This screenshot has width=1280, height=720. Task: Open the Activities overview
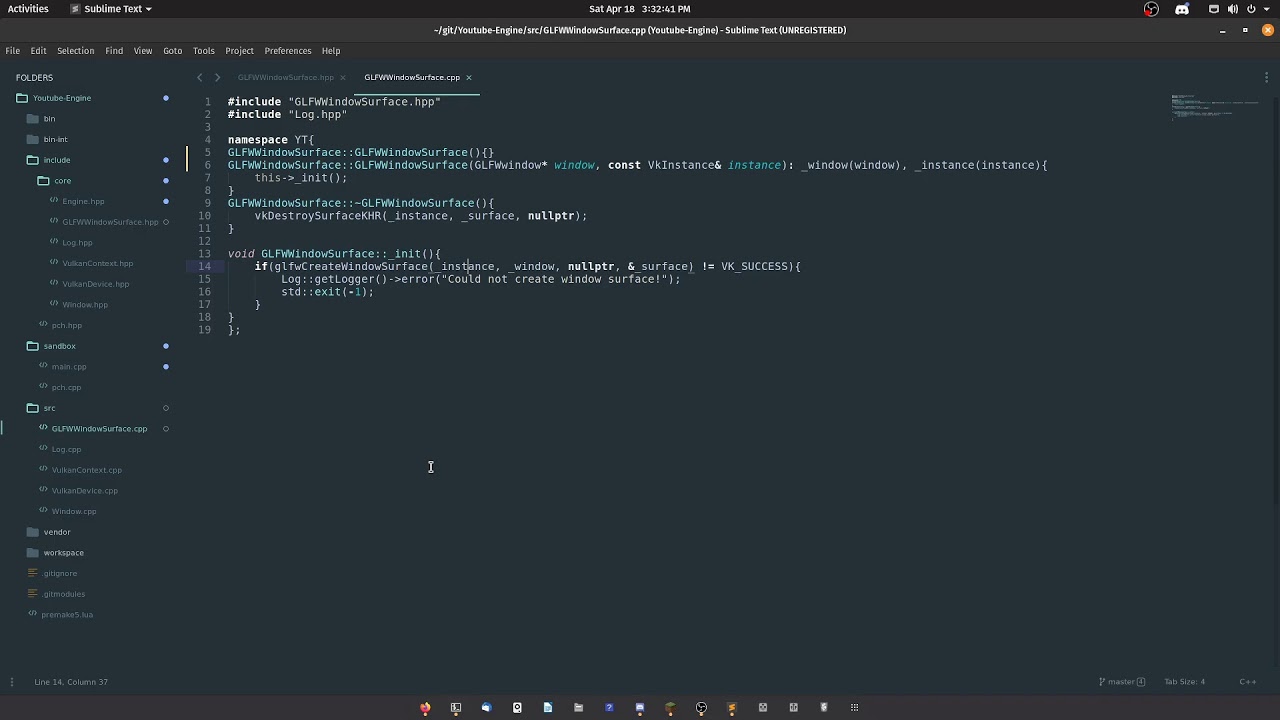[28, 9]
